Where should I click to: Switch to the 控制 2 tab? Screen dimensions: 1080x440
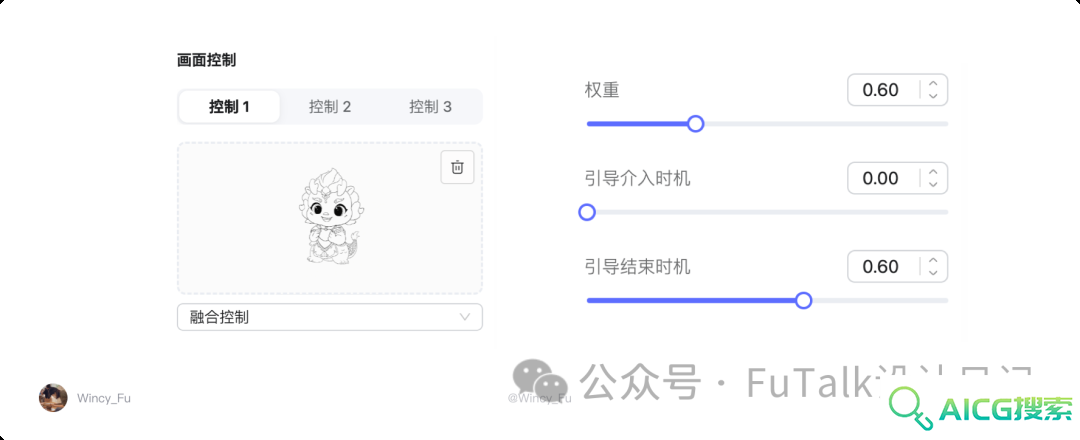[330, 107]
